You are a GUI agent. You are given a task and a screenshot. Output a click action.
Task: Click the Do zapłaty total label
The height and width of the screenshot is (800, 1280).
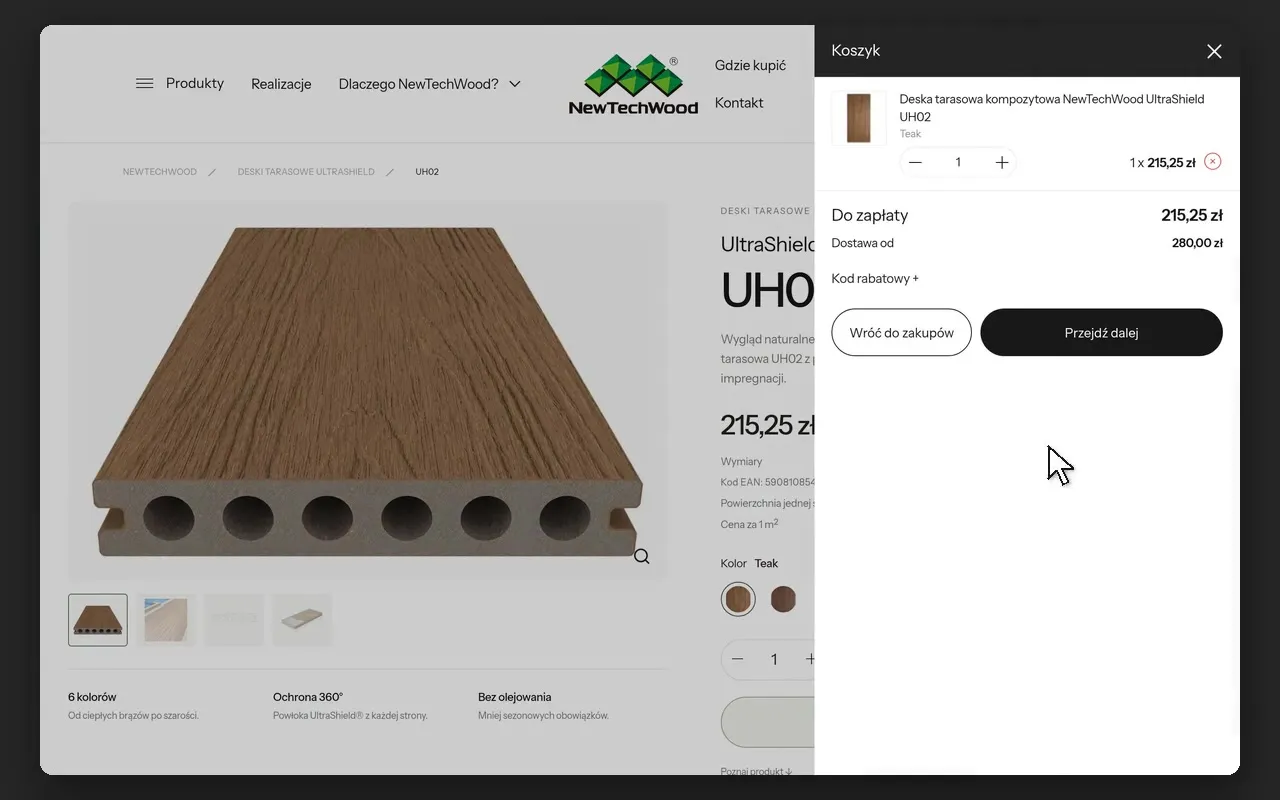[870, 215]
